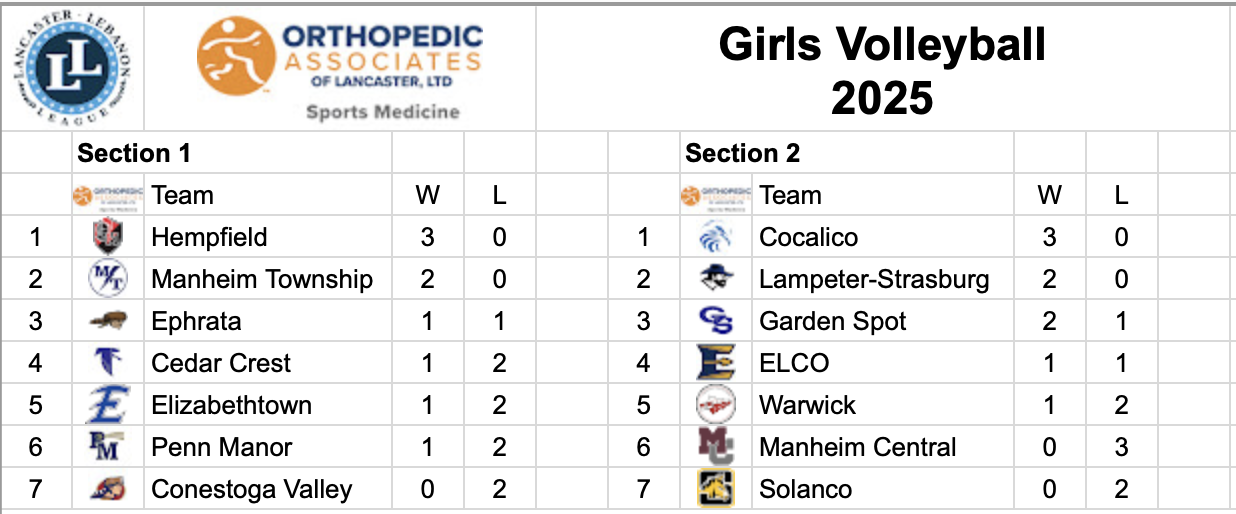The image size is (1236, 514).
Task: Click the Cedar Crest team logo
Action: 107,363
